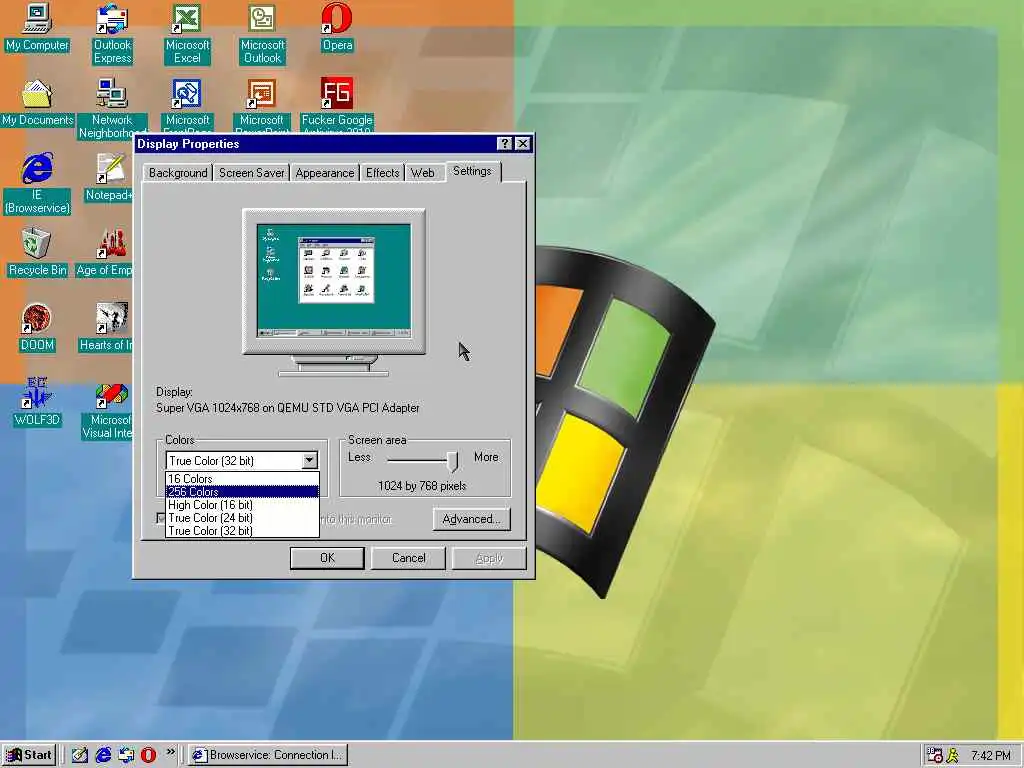Expand the quick launch overflow chevron
1024x768 pixels.
pyautogui.click(x=170, y=752)
